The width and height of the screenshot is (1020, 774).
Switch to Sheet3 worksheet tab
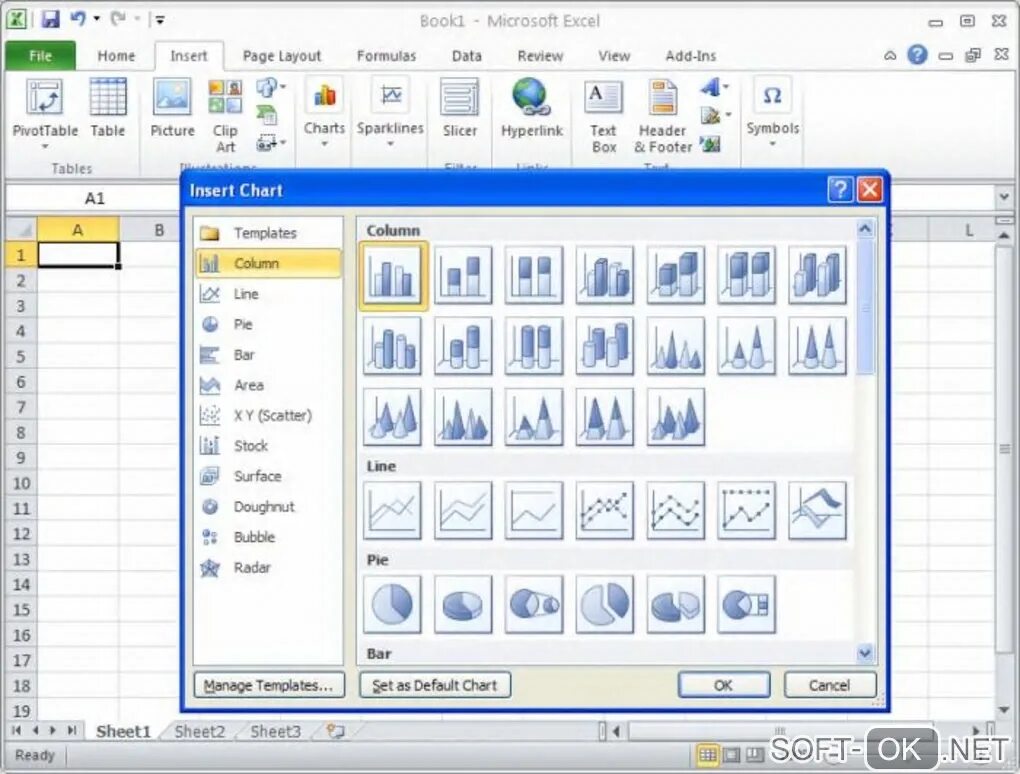tap(275, 732)
